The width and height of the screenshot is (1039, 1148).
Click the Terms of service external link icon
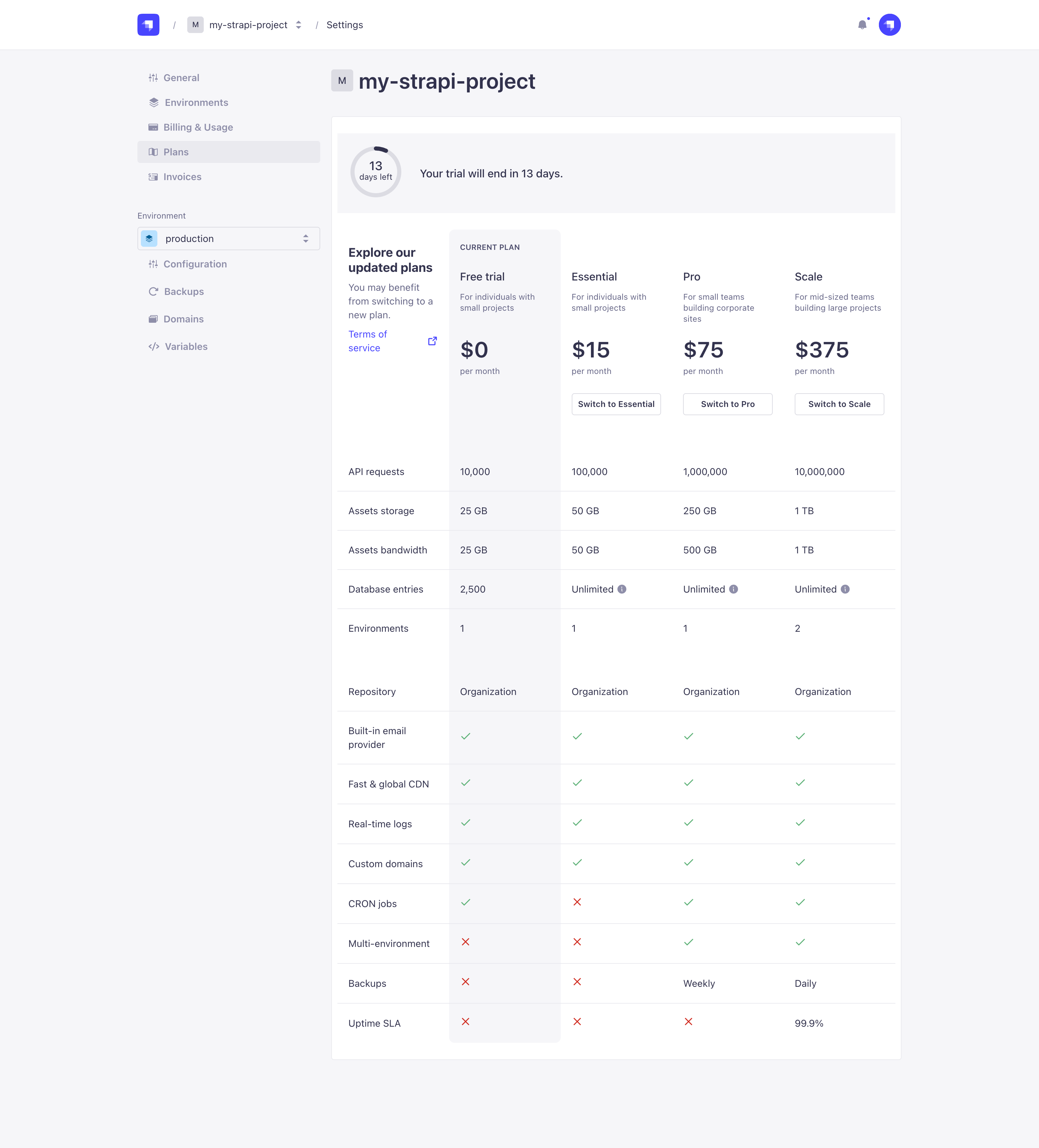[433, 341]
